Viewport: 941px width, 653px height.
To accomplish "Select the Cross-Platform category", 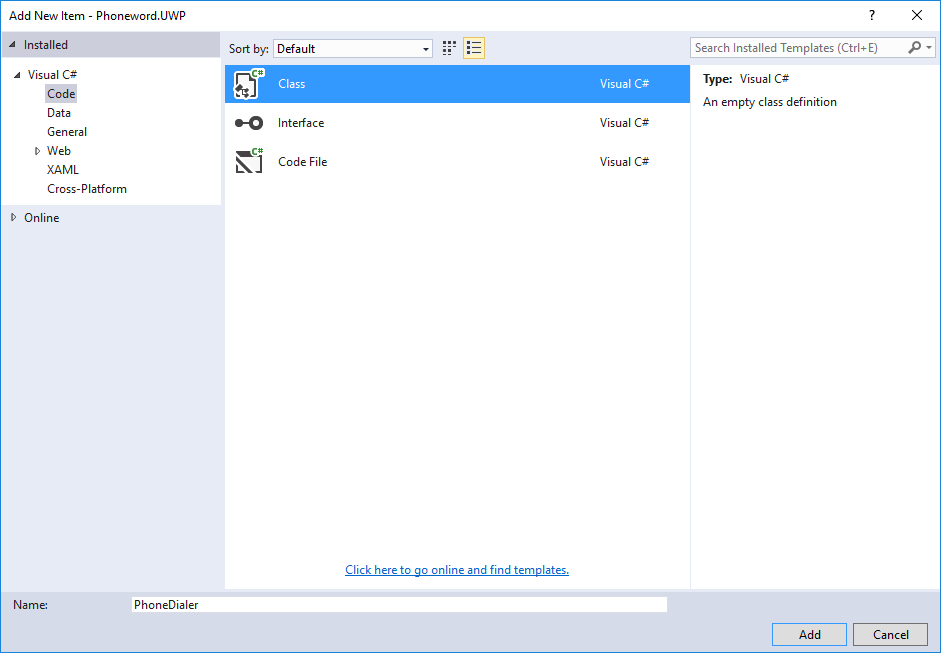I will coord(87,189).
